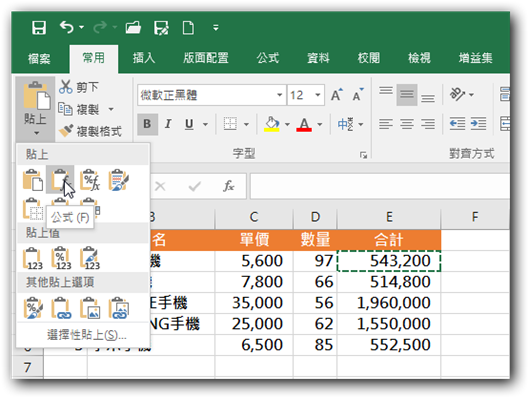Switch to the 校閱 tab

(x=369, y=58)
